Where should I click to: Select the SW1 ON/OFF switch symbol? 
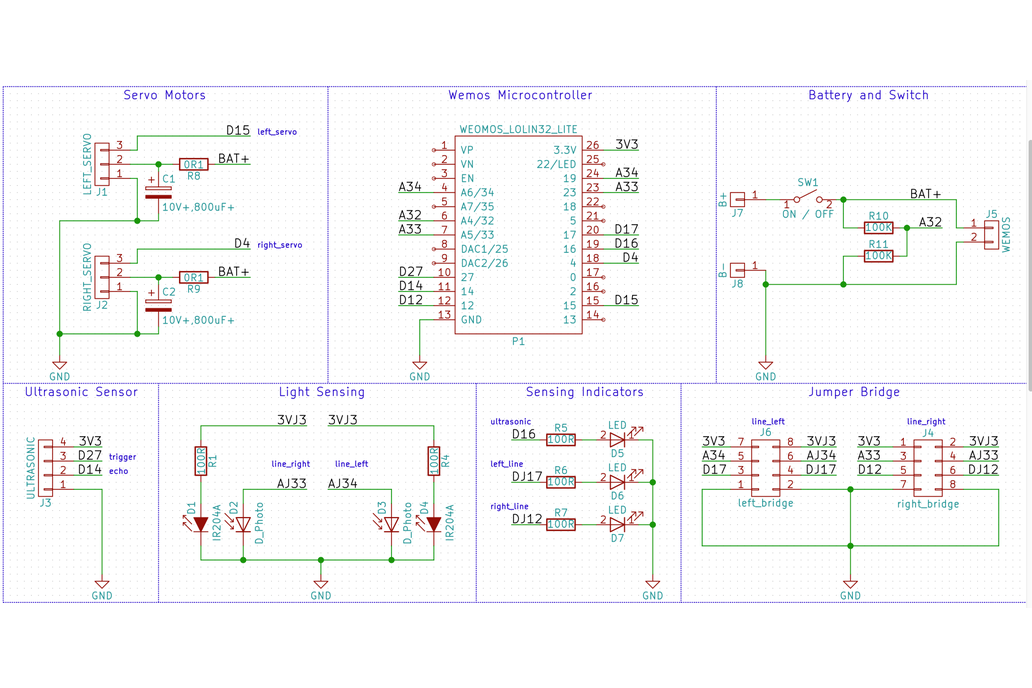tap(808, 199)
